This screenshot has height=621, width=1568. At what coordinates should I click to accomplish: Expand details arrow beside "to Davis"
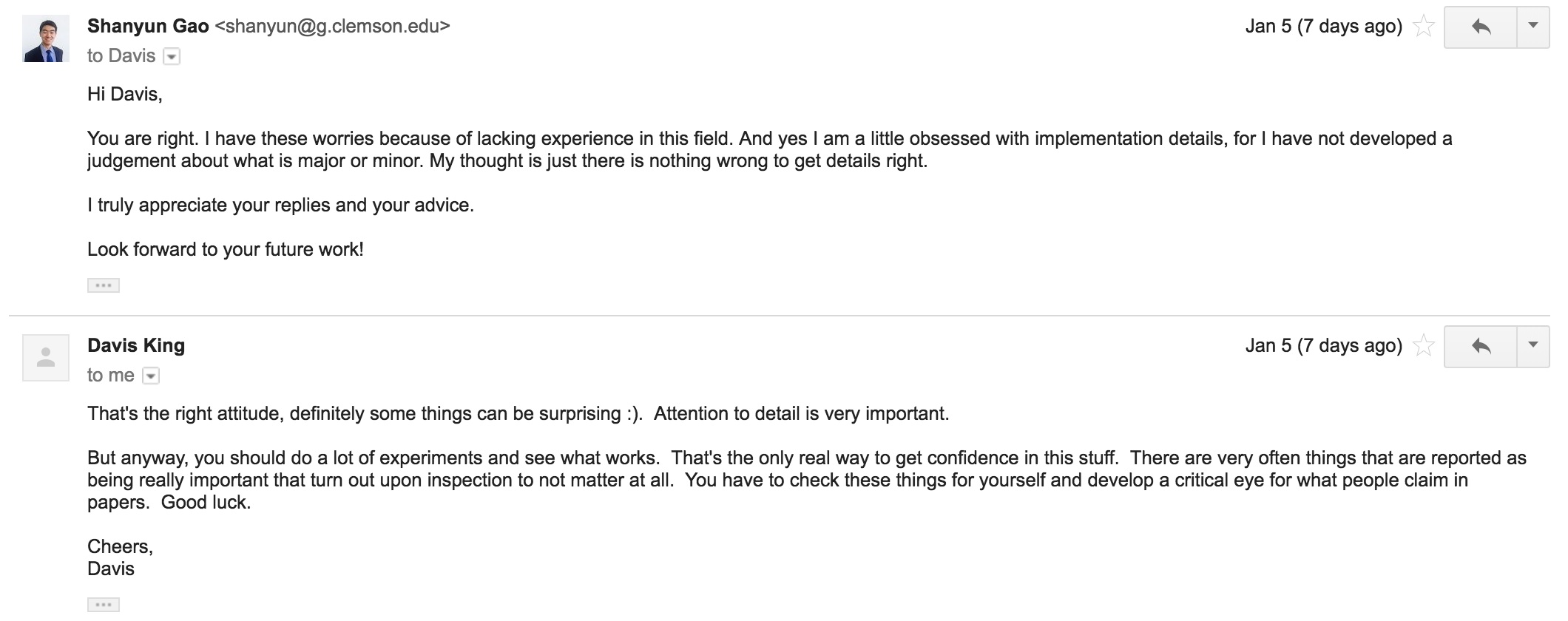(172, 57)
